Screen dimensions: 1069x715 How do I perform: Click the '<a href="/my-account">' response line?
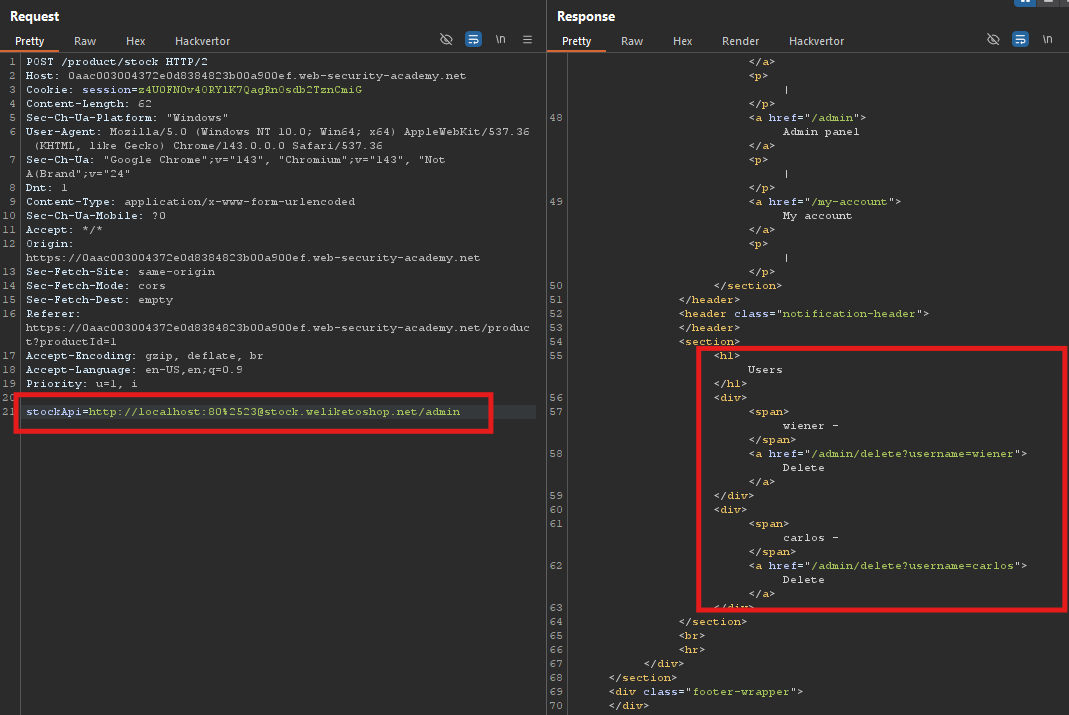tap(824, 202)
